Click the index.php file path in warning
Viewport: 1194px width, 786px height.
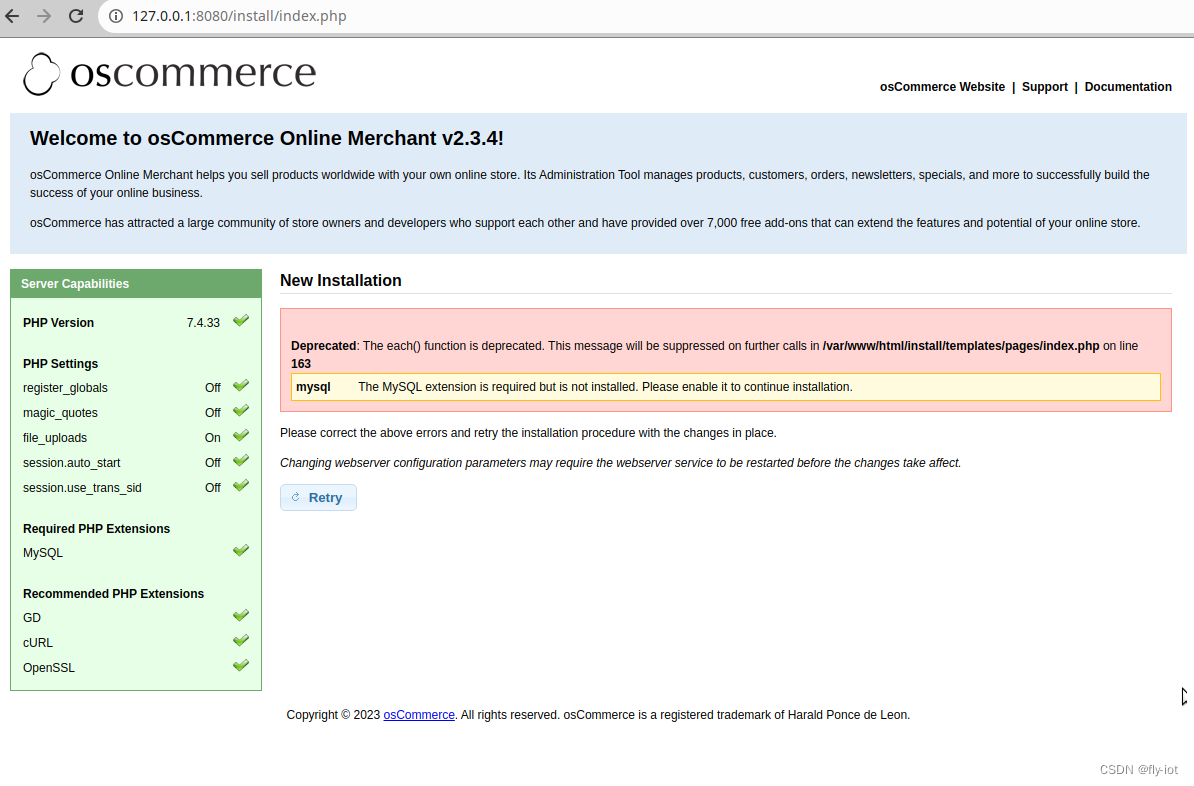point(961,346)
